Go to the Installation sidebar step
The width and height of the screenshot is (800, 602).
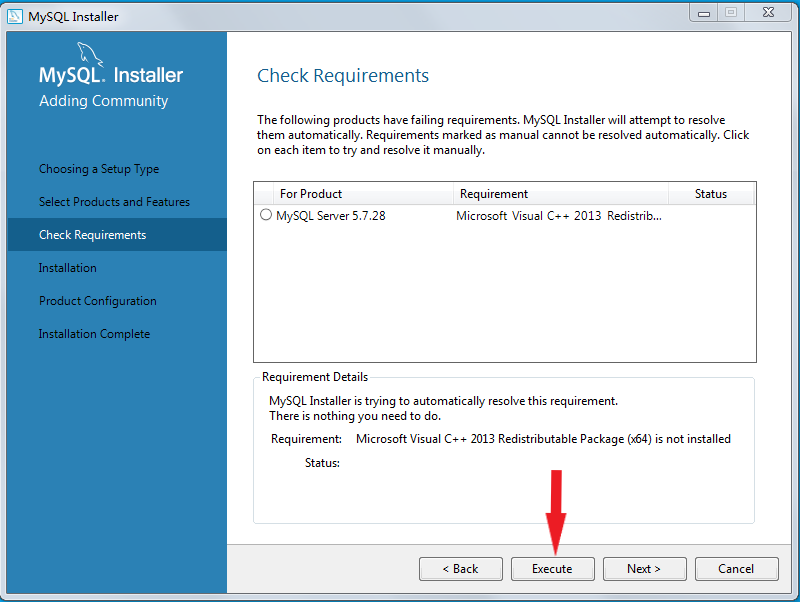[x=67, y=268]
